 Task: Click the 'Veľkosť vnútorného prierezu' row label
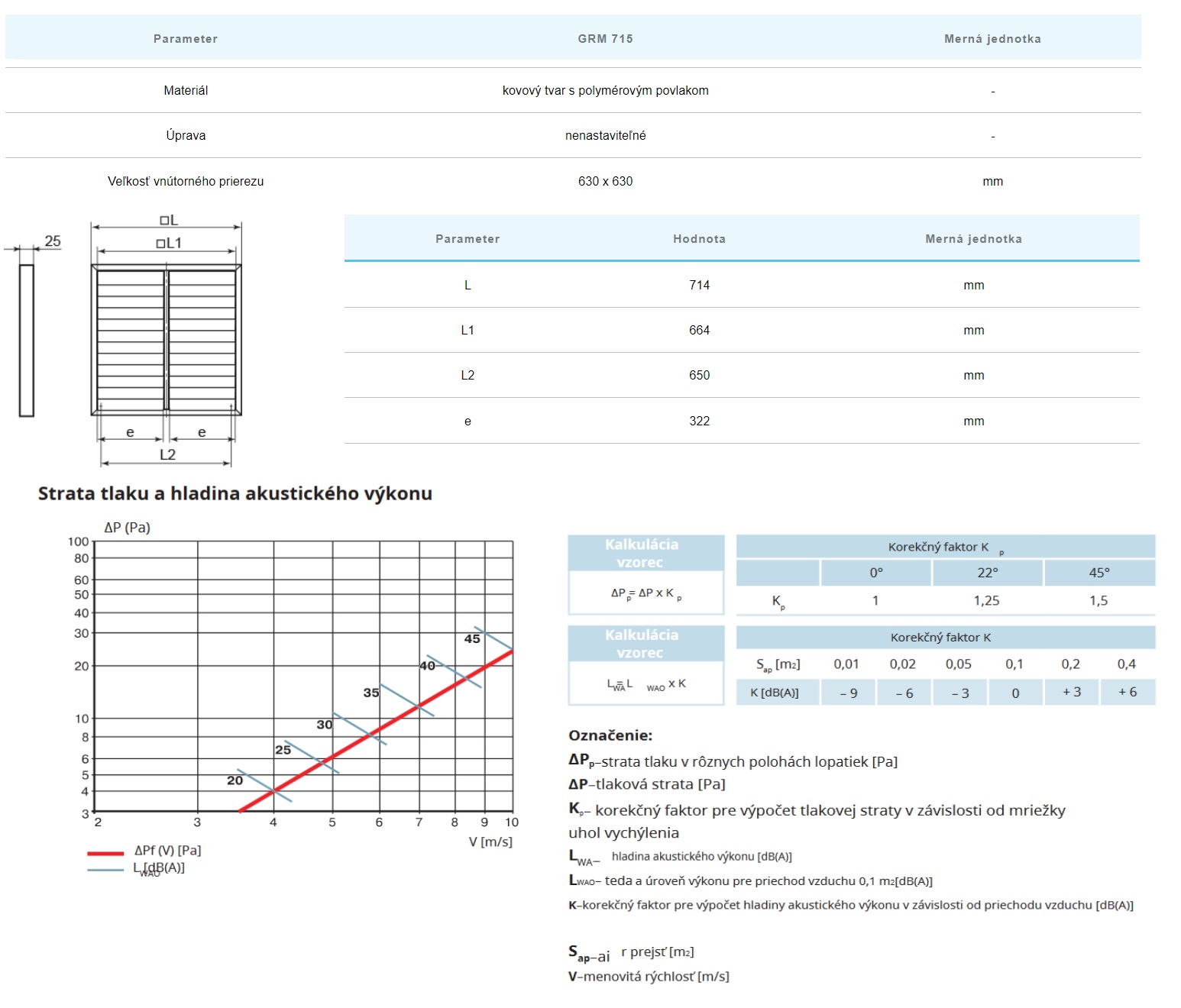[x=186, y=182]
